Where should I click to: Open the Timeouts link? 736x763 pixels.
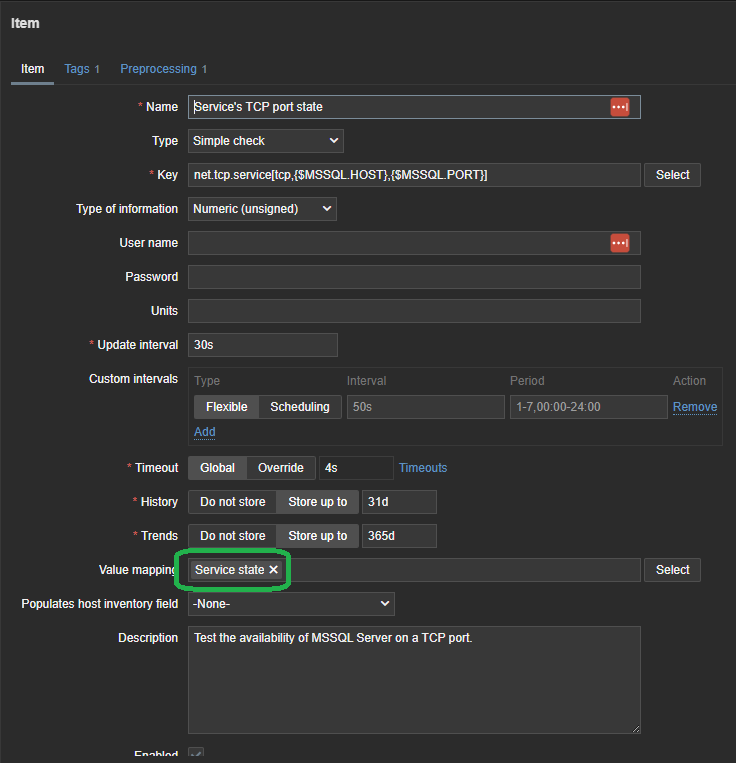point(423,468)
